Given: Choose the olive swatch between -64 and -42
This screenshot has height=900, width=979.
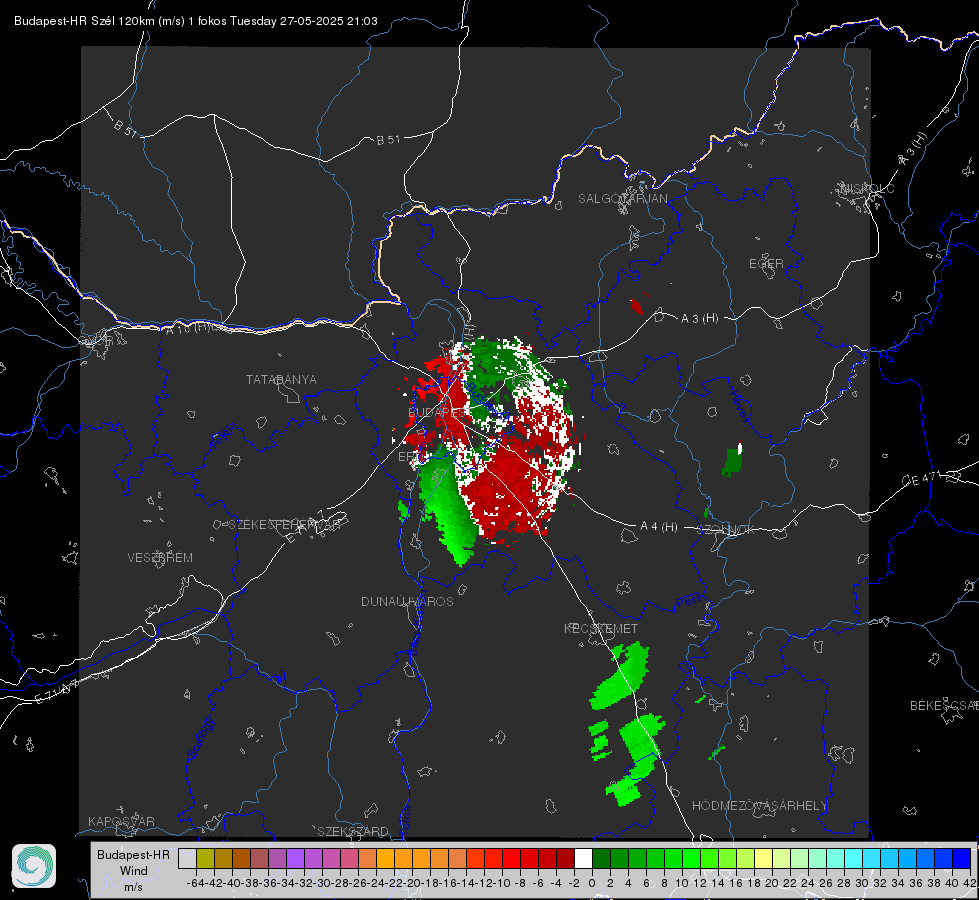Looking at the screenshot, I should [x=205, y=859].
